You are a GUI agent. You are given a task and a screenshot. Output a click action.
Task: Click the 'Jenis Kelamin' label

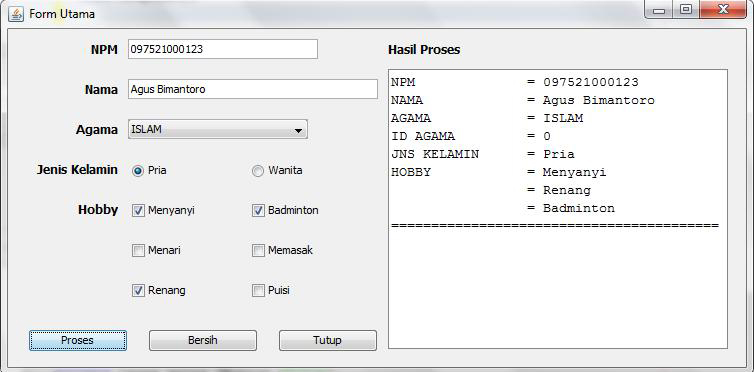pyautogui.click(x=77, y=170)
